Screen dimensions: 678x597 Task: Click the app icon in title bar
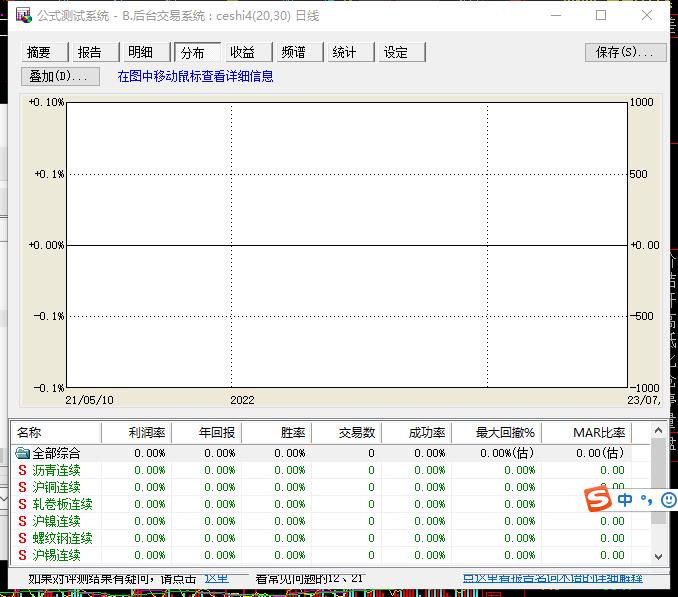coord(24,16)
